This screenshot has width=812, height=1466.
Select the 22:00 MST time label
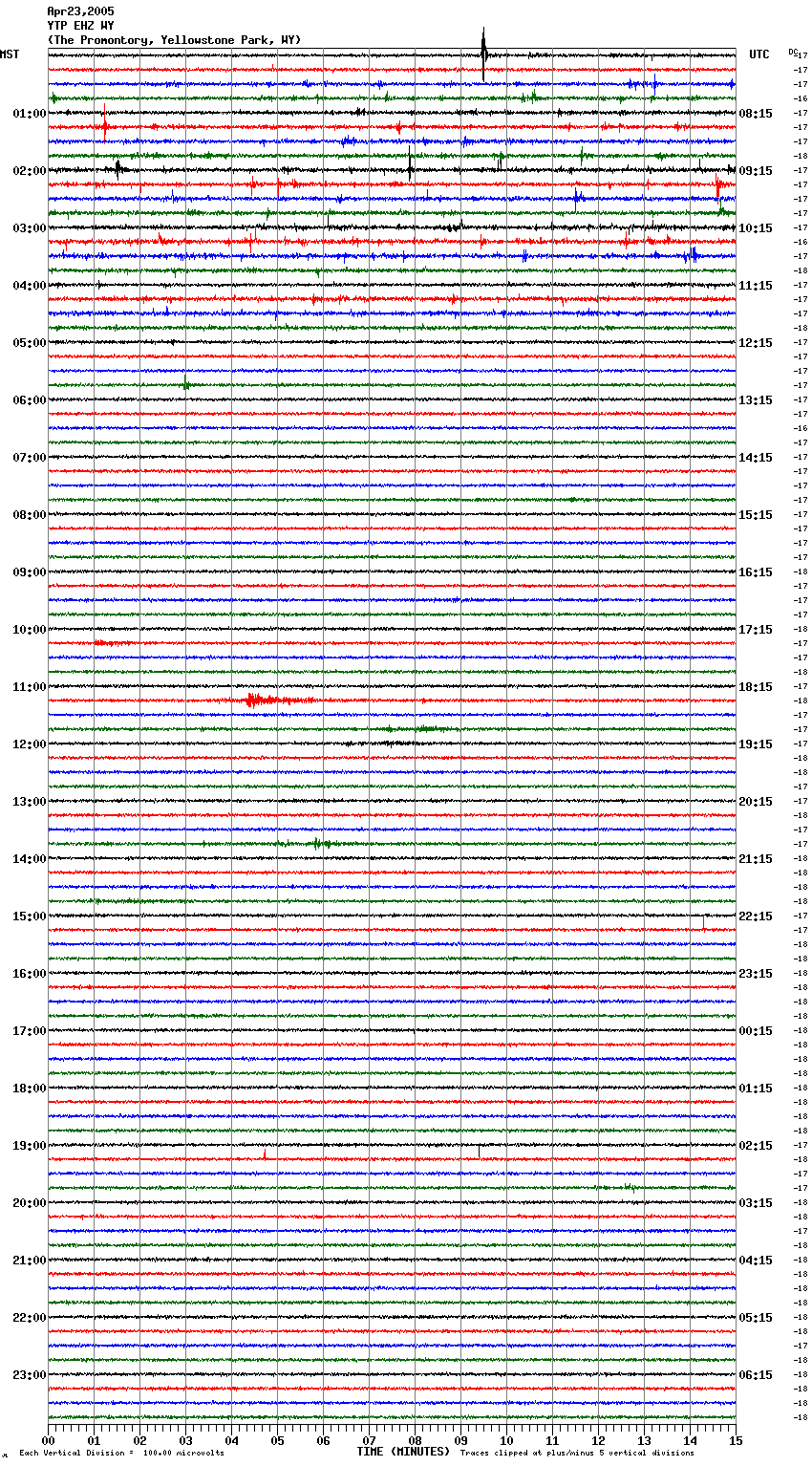tap(30, 1318)
